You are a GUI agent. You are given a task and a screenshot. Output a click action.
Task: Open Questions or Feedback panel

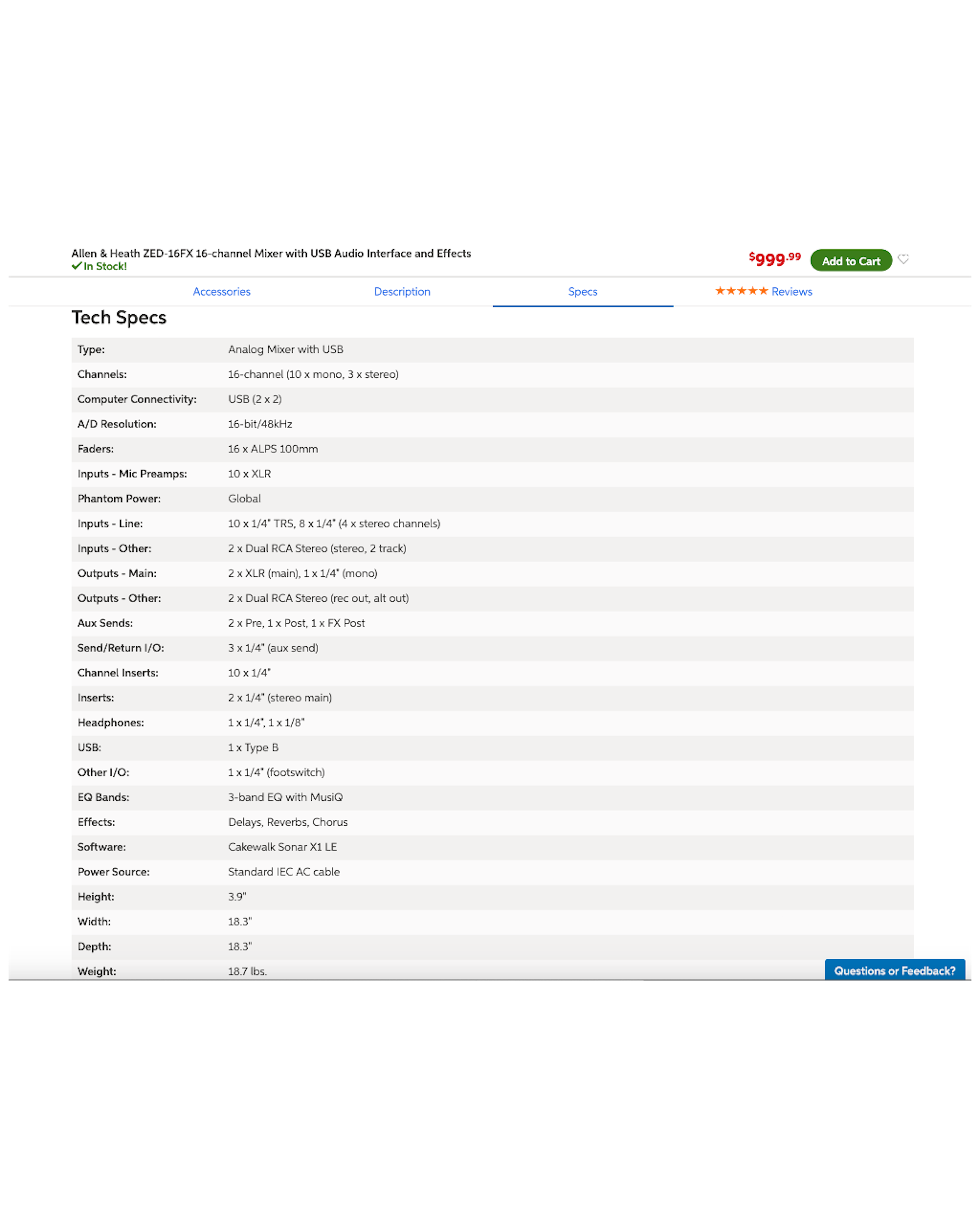[894, 971]
